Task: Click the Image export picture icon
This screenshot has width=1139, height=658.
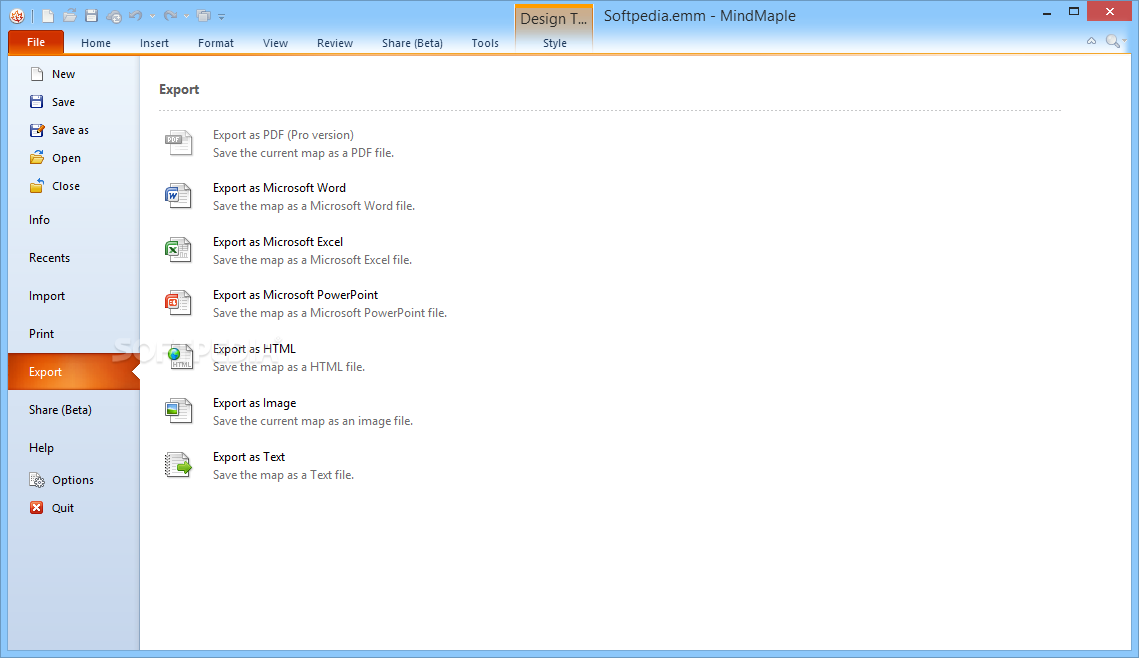Action: [179, 411]
